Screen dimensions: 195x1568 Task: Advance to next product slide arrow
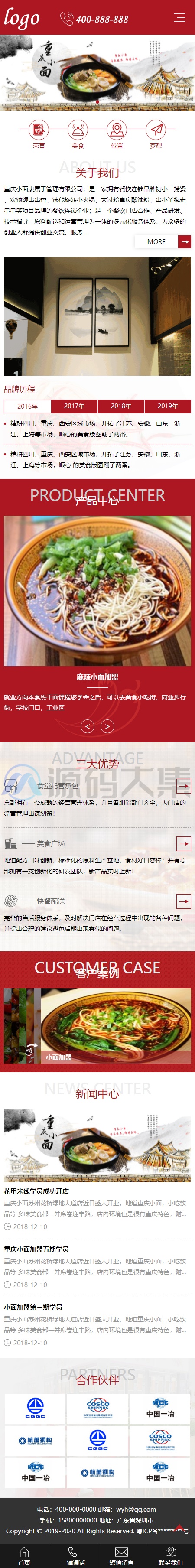pyautogui.click(x=107, y=726)
